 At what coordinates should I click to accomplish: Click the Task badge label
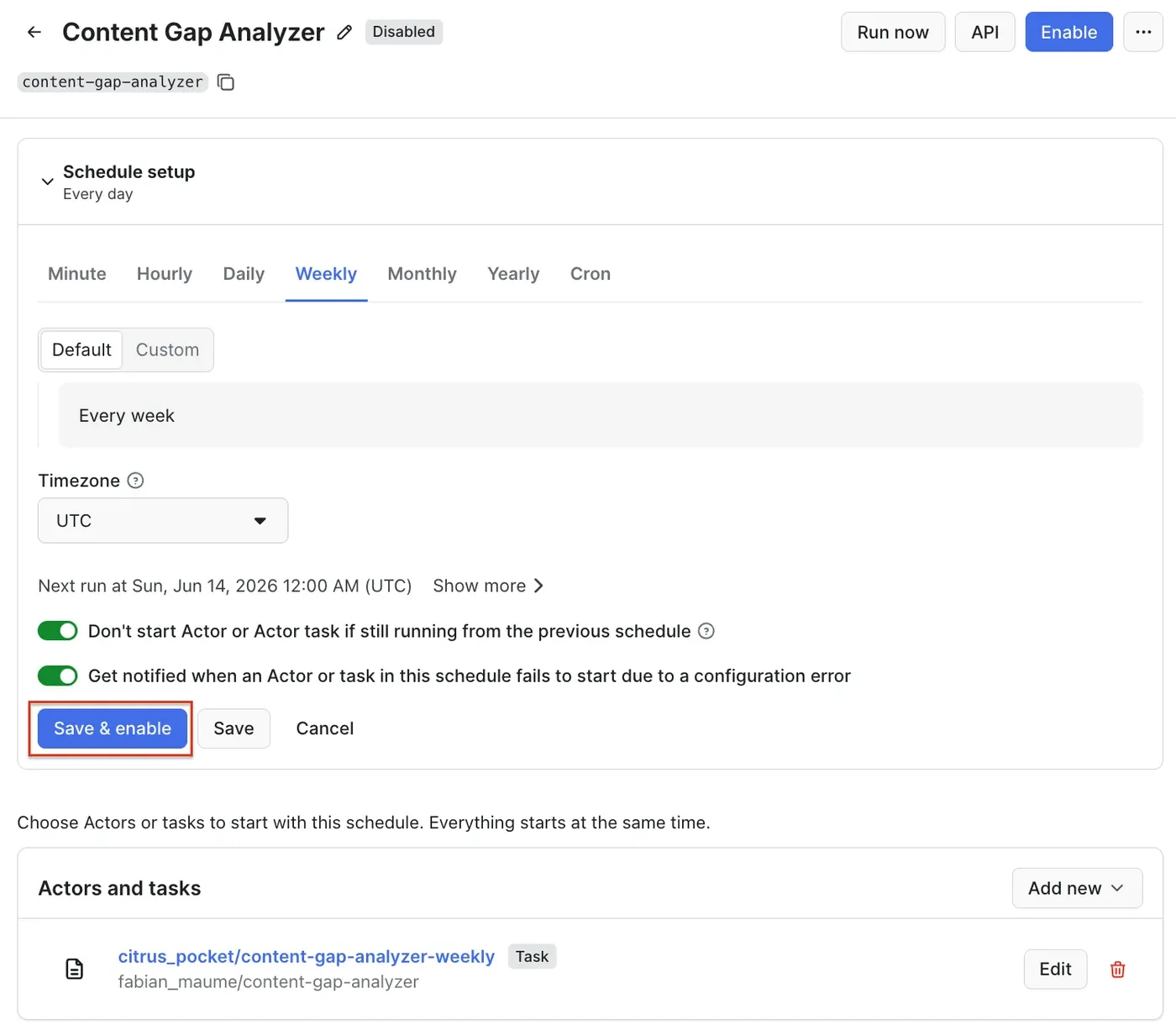click(532, 956)
